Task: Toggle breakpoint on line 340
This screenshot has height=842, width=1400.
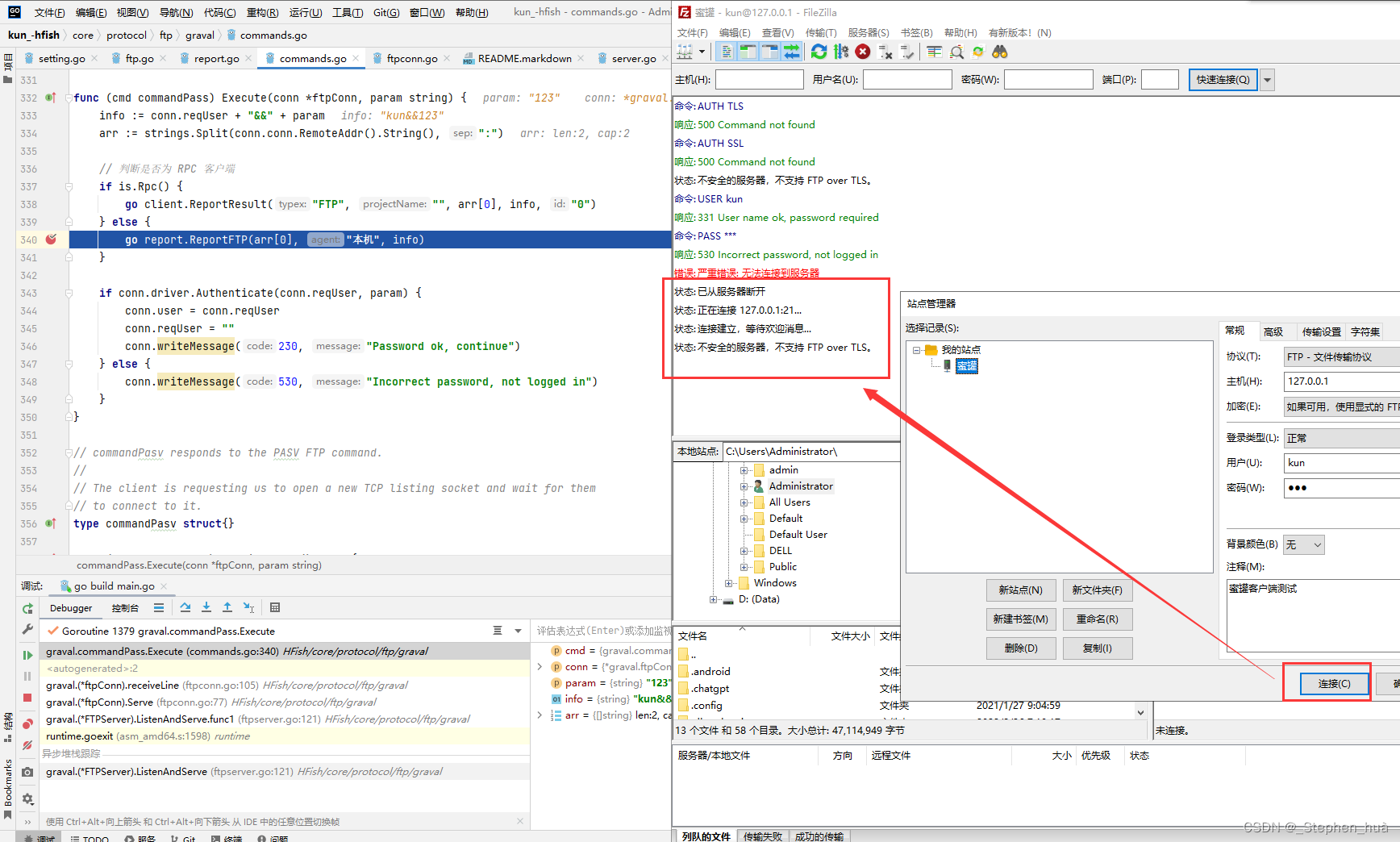Action: (51, 240)
